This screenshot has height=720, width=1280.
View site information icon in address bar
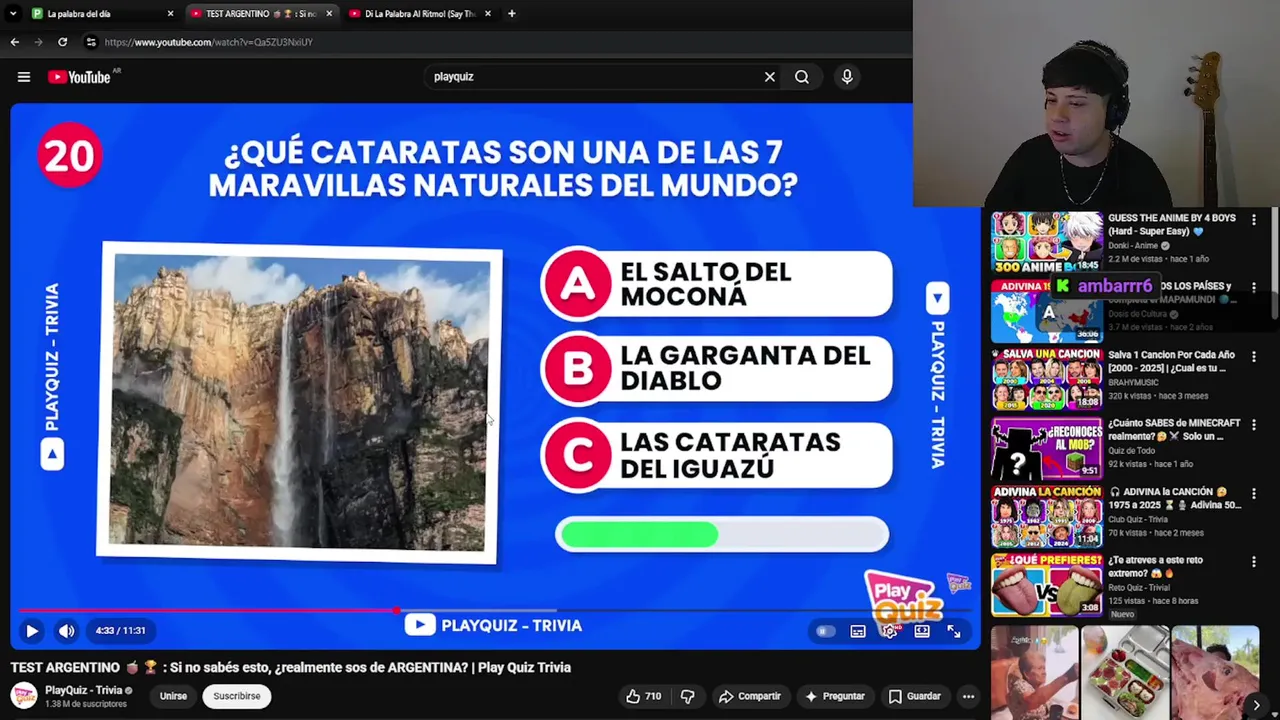click(91, 42)
